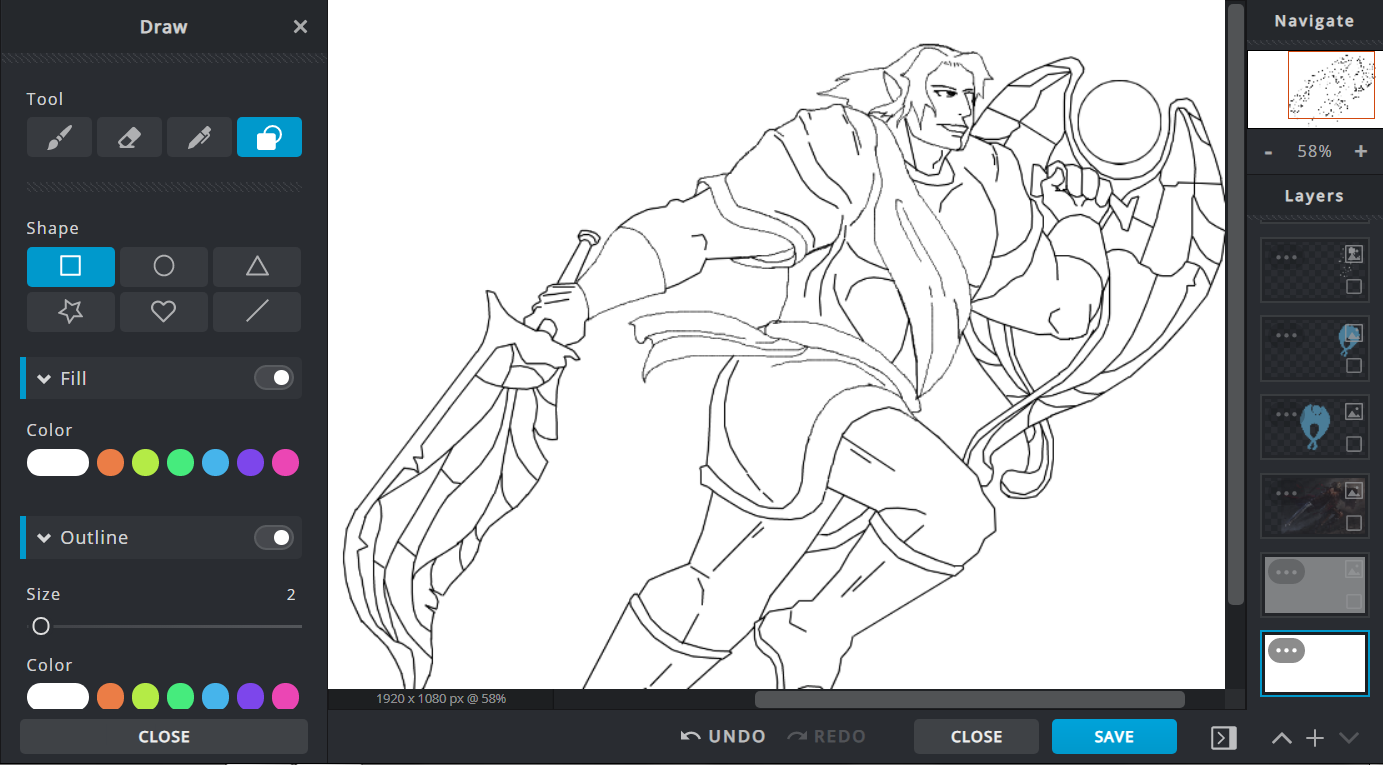This screenshot has height=765, width=1383.
Task: Click the CLOSE button under Draw panel
Action: 164,736
